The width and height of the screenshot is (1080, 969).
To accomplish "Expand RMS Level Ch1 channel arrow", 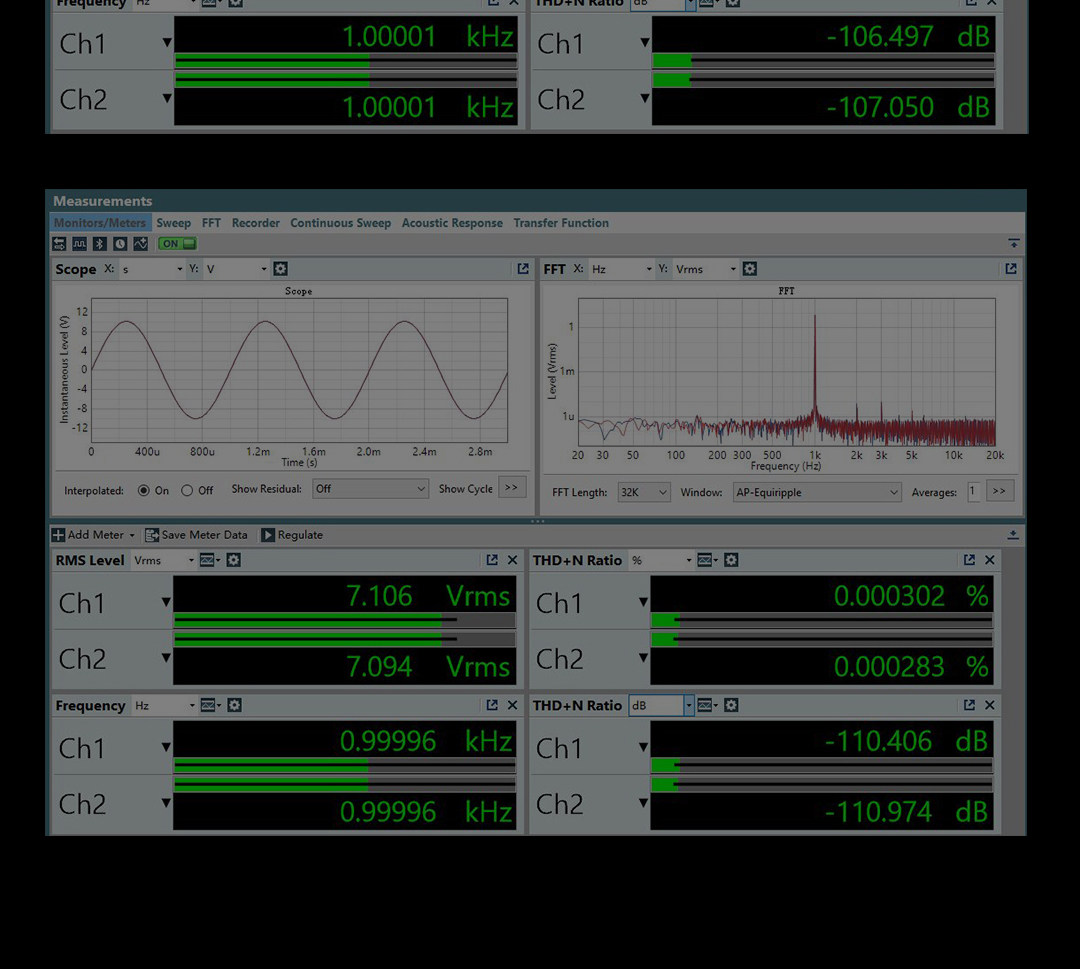I will pos(166,602).
